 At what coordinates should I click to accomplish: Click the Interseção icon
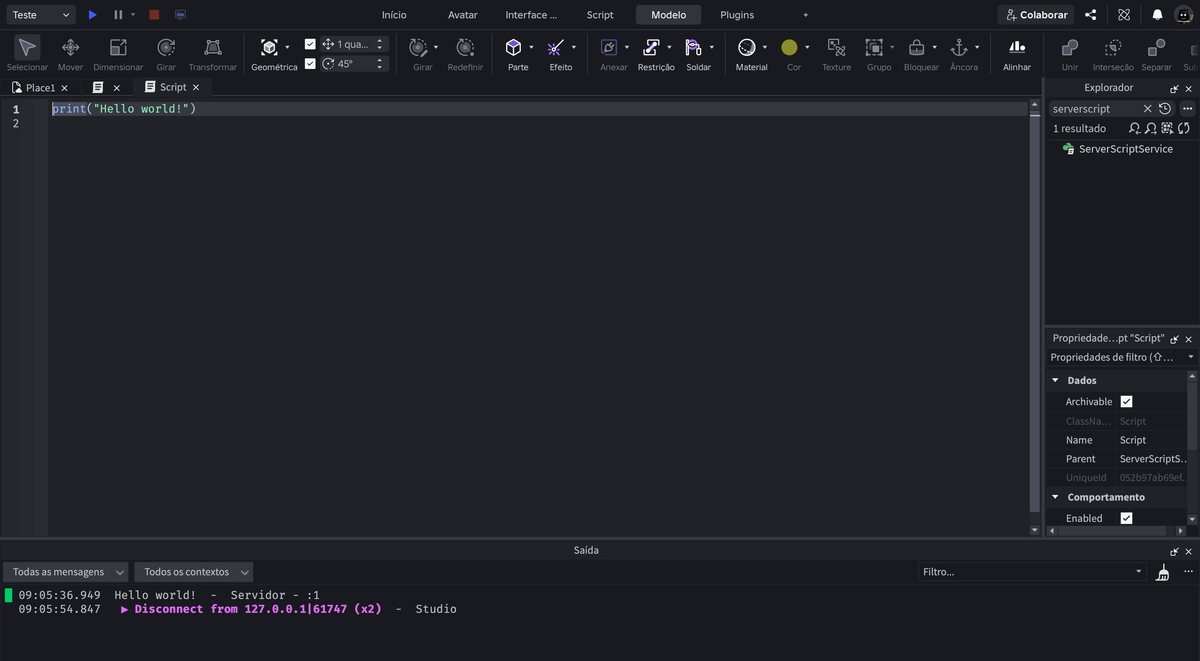(x=1113, y=47)
